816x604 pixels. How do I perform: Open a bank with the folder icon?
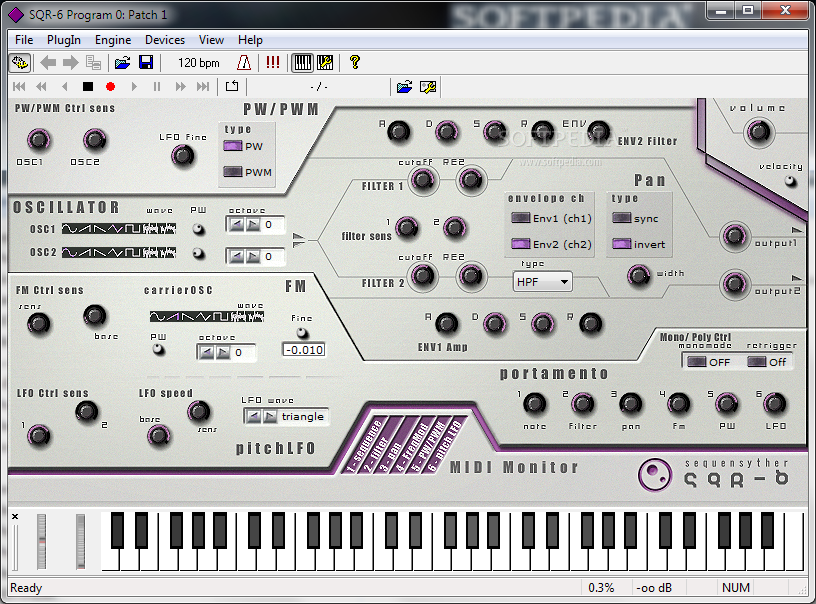(122, 63)
